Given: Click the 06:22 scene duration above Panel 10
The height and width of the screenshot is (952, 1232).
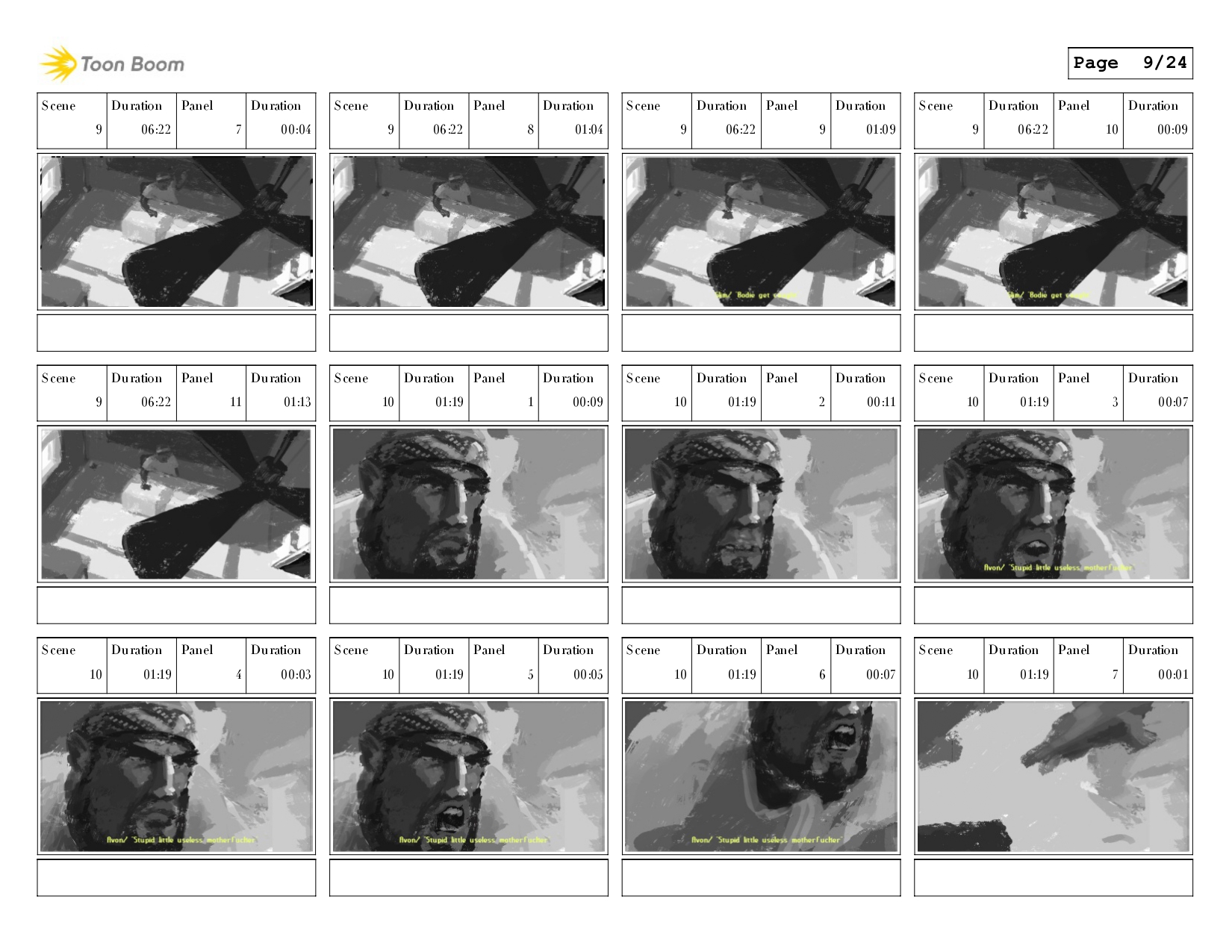Looking at the screenshot, I should pos(1033,129).
